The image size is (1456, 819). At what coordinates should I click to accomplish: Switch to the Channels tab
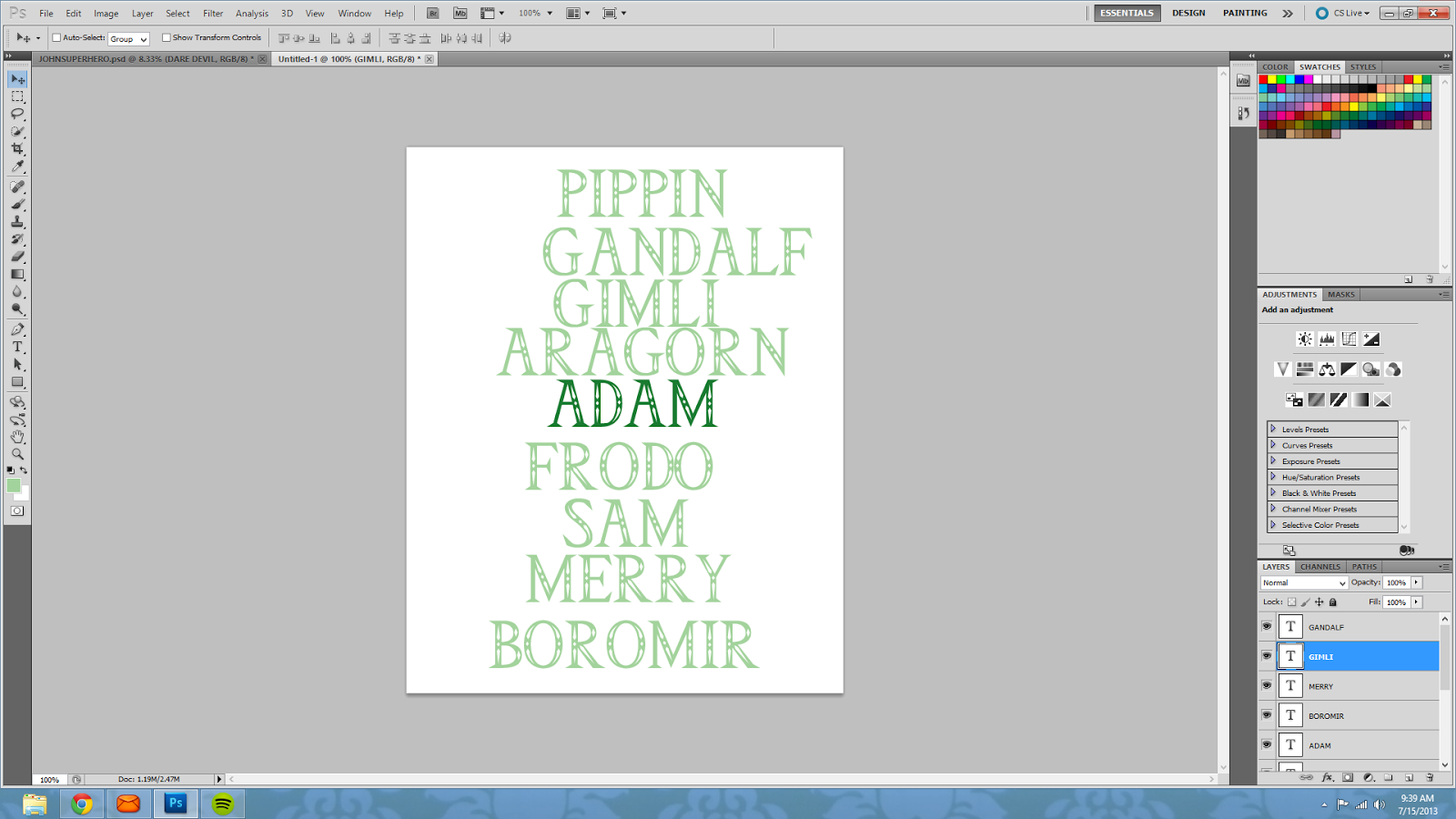(1319, 566)
